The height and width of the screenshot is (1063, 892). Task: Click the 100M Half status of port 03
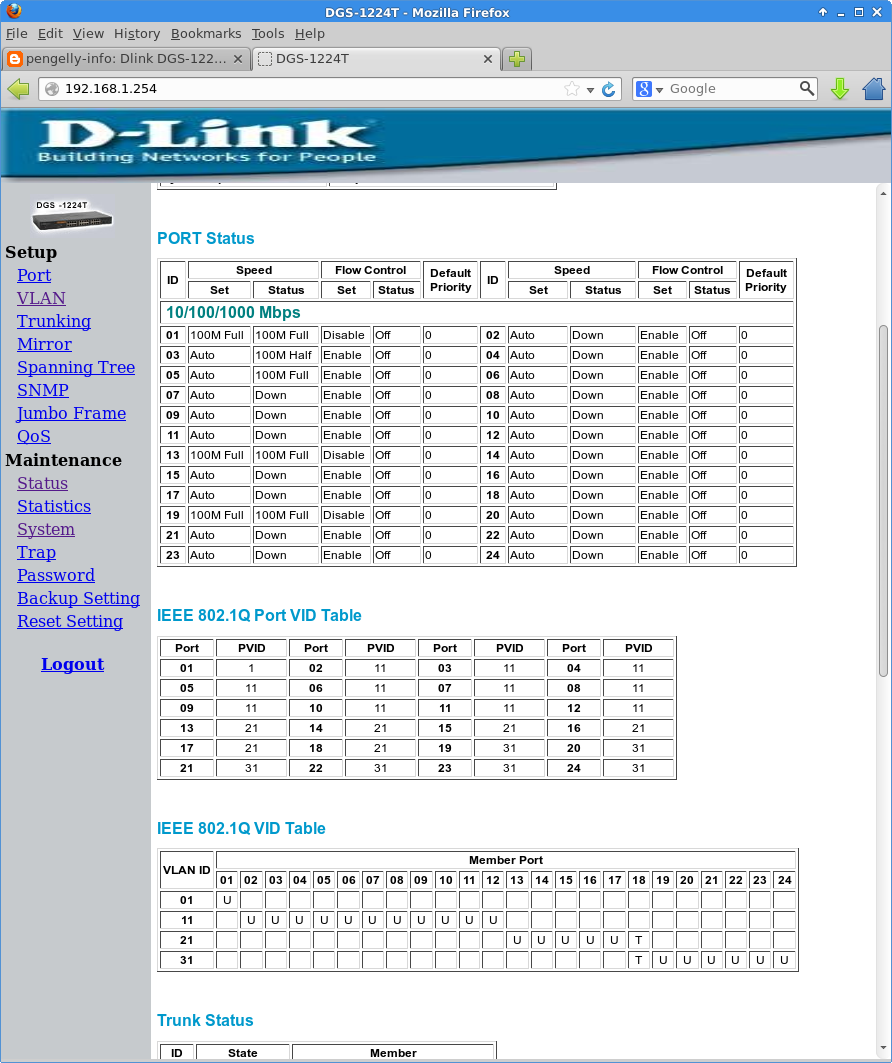click(x=285, y=355)
